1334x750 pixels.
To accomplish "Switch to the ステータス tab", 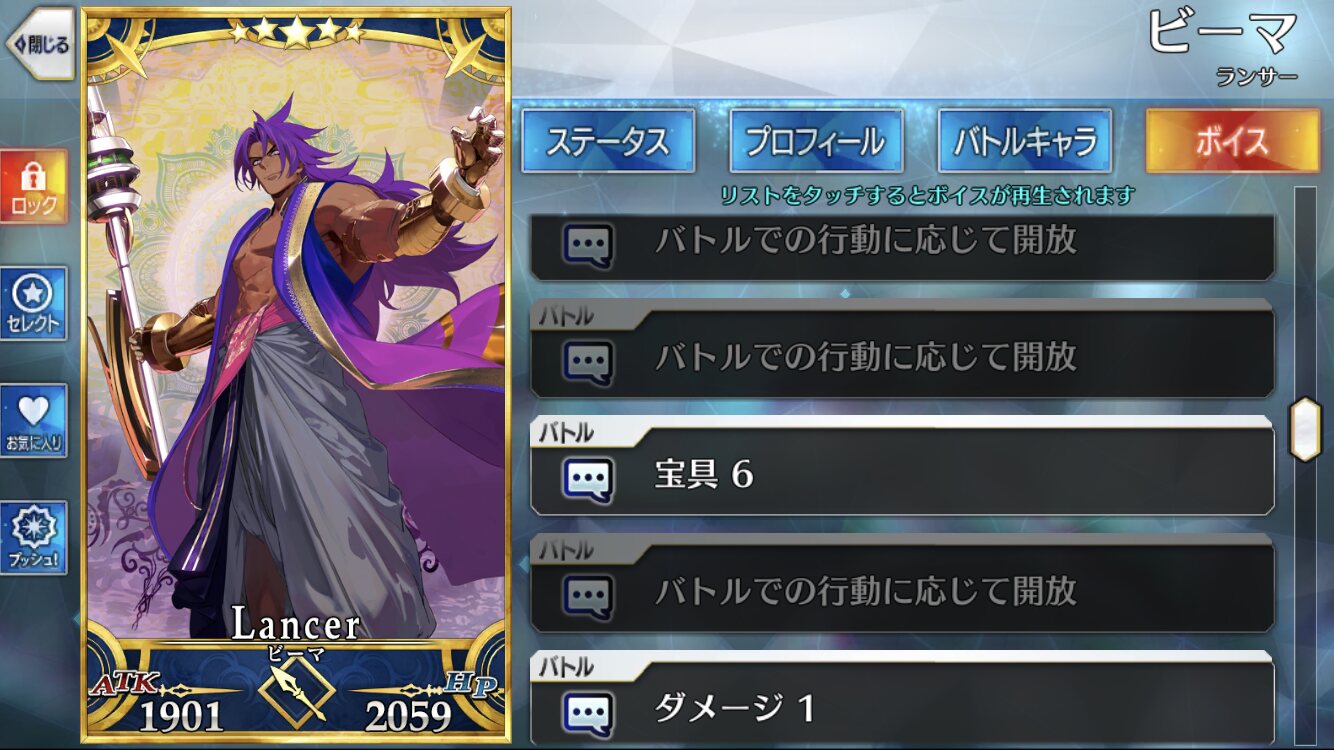I will point(608,141).
